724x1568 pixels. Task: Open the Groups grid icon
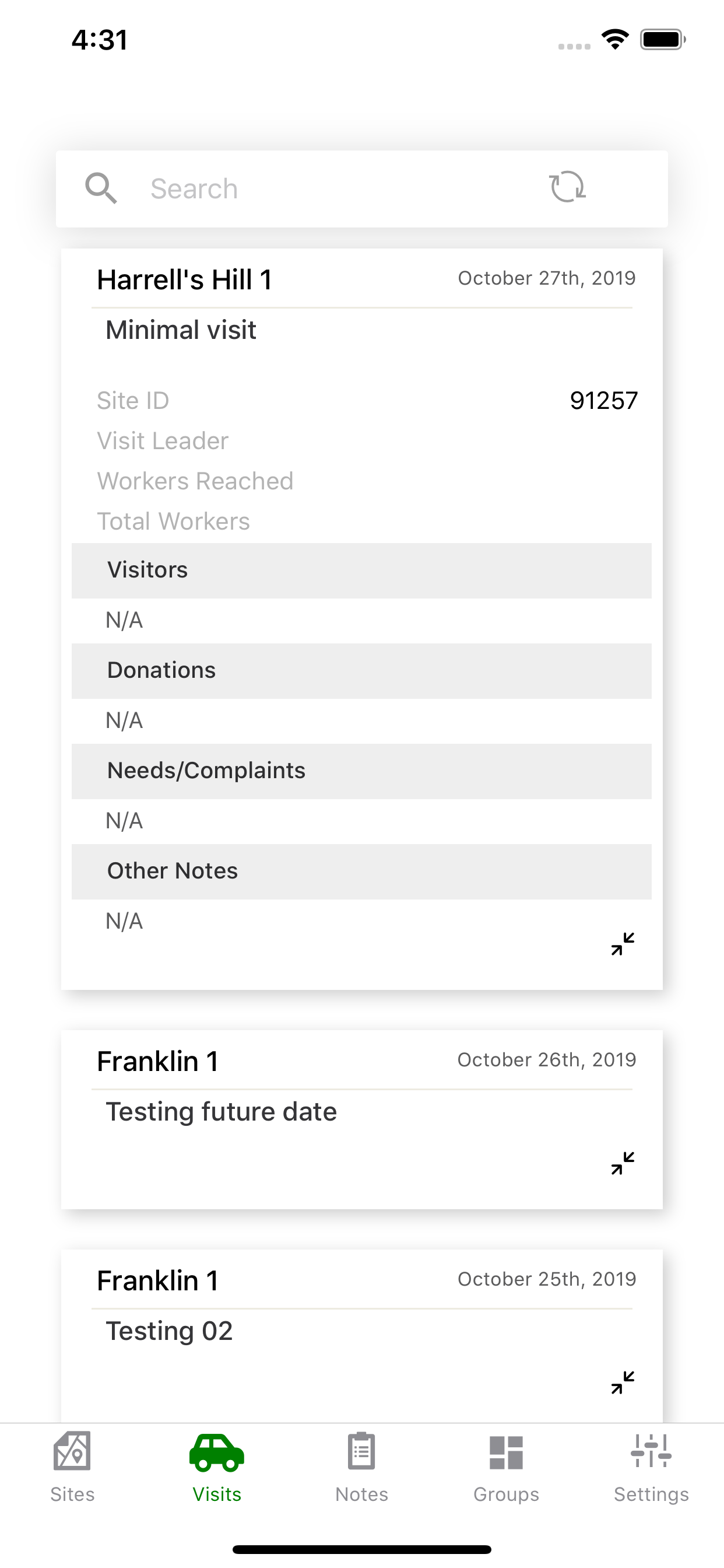[506, 1452]
